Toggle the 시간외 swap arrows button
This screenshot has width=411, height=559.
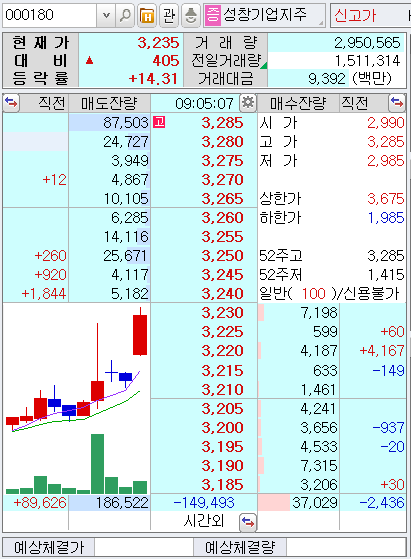click(x=248, y=522)
